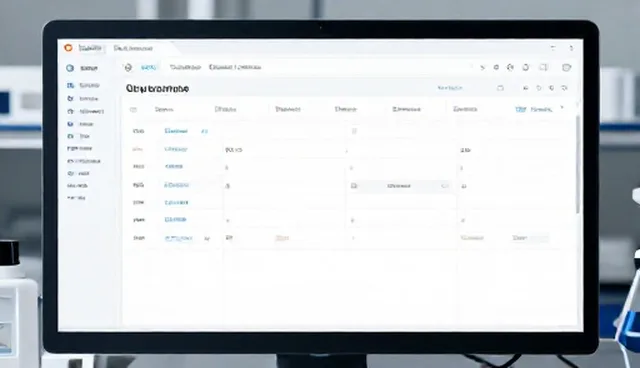This screenshot has width=640, height=368.
Task: Toggle the checkbox in the fourth row's middle column
Action: [x=354, y=186]
